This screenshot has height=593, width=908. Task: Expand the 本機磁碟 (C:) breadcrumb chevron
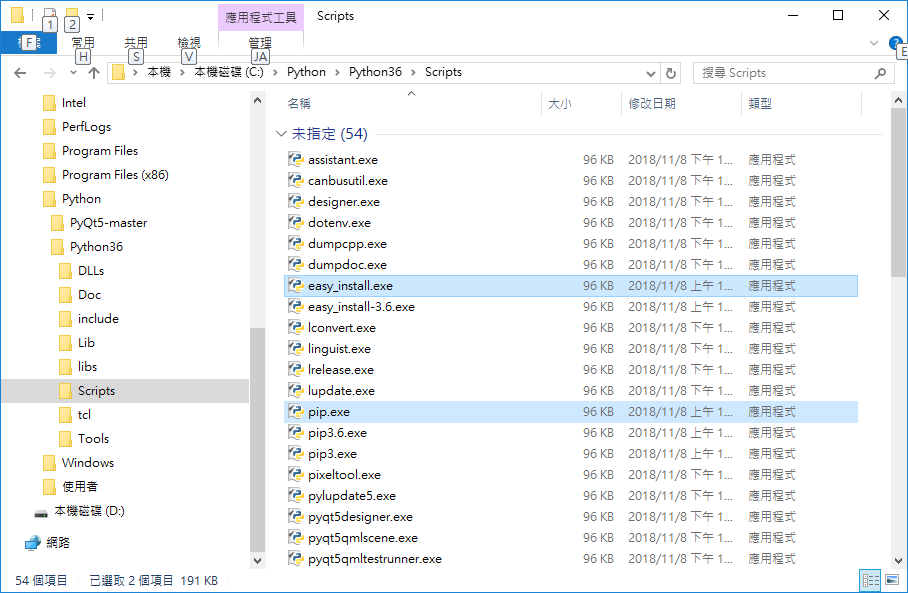275,72
